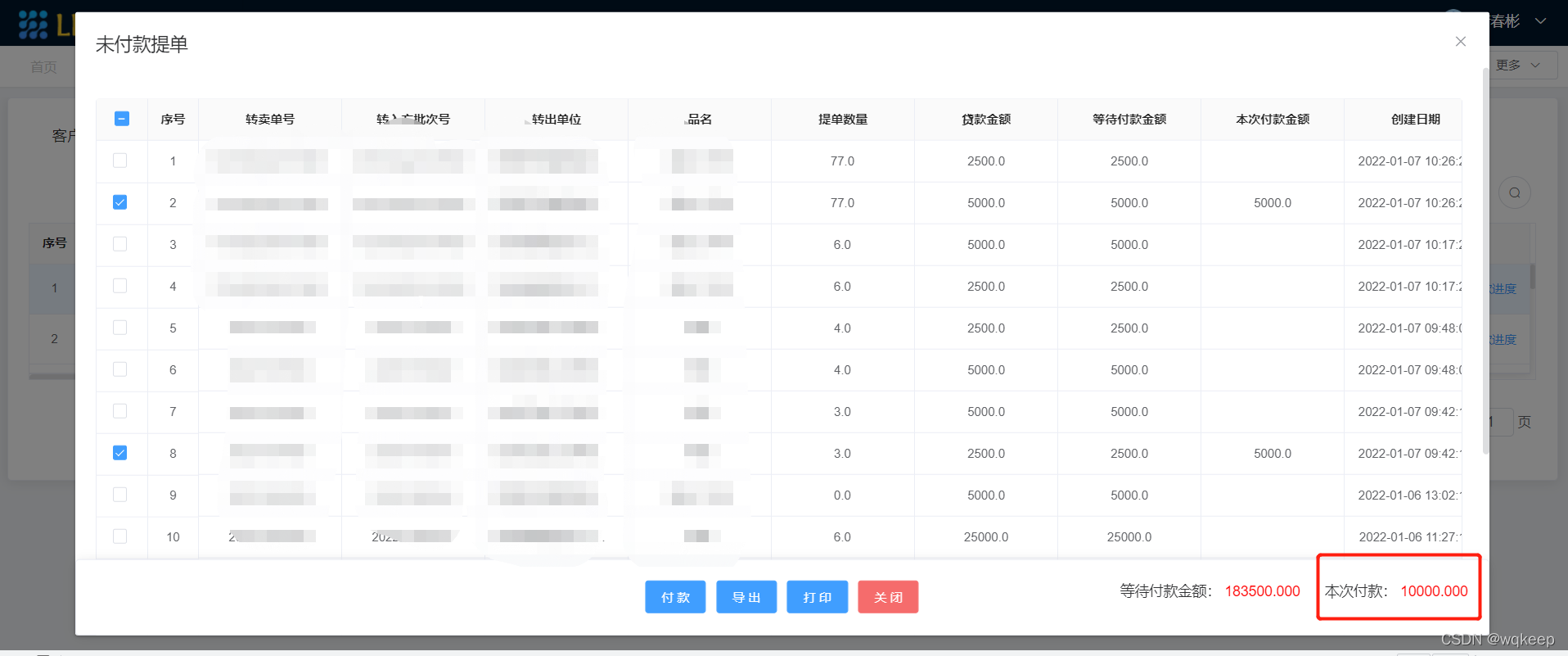Click 本次付款金额 cell 5000.0 in row 2
The image size is (1568, 656).
click(1273, 203)
